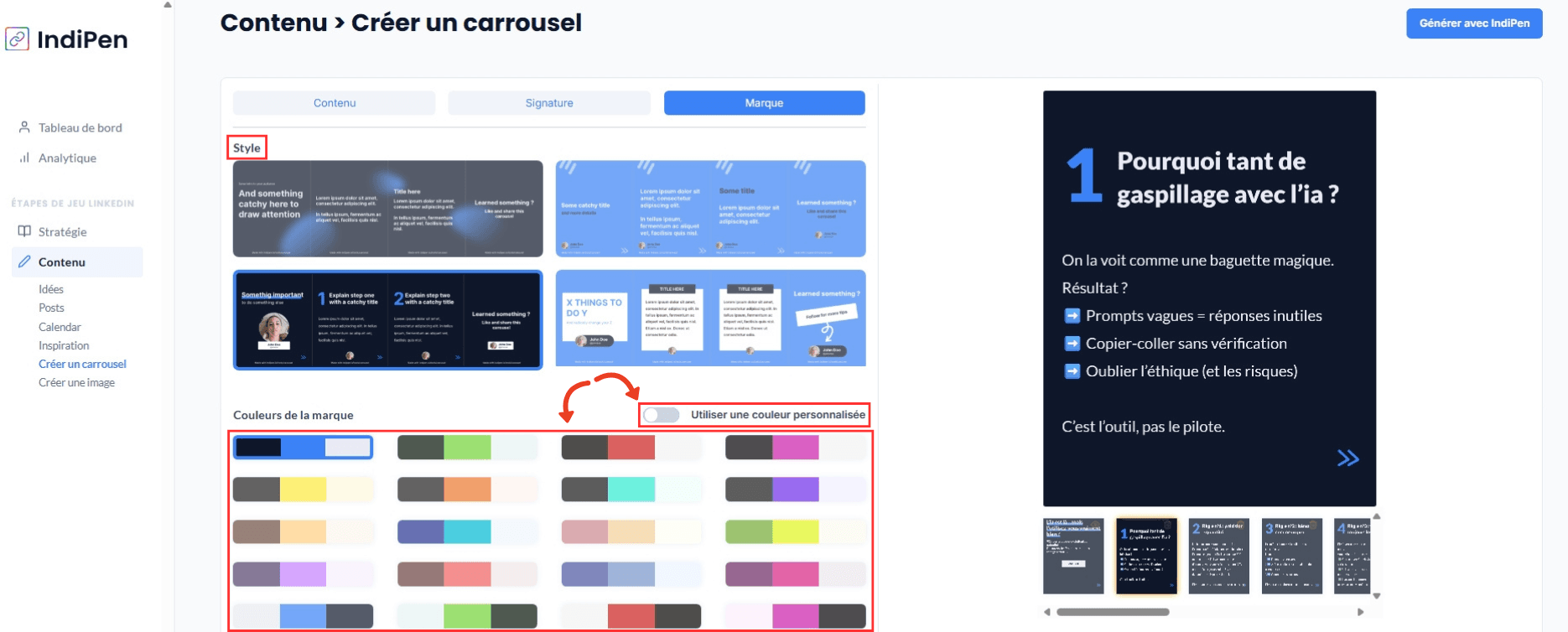This screenshot has height=632, width=1568.
Task: Open the Créer une image link
Action: (76, 382)
